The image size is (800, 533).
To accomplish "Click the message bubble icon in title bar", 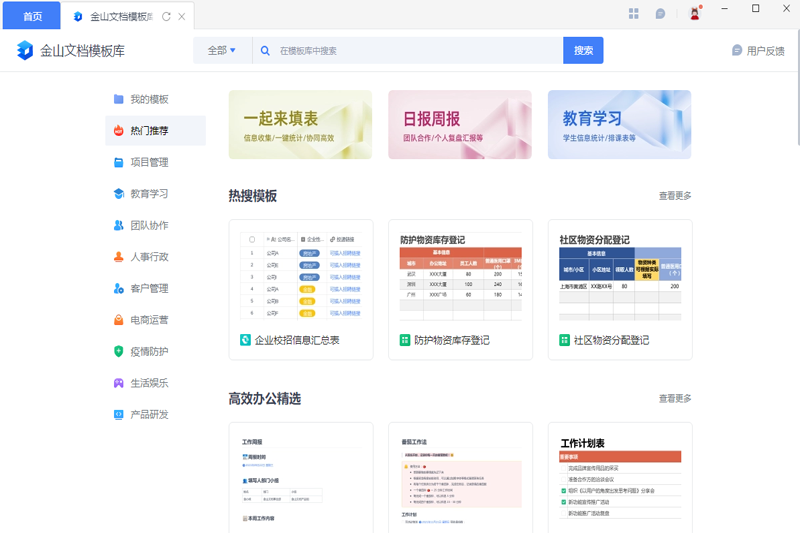I will pos(661,14).
